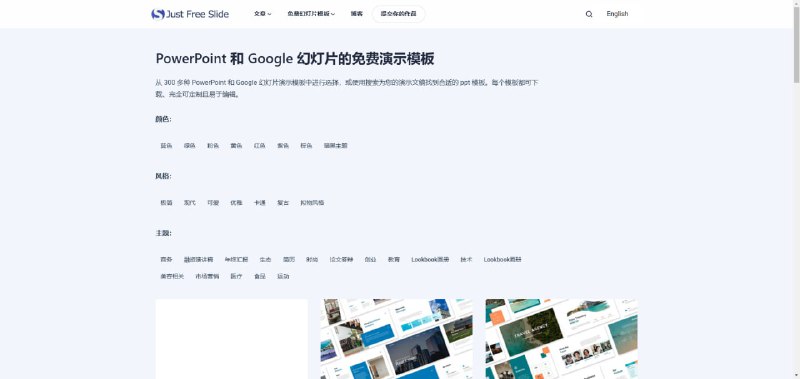Filter by 红色 color tag

[x=260, y=146]
